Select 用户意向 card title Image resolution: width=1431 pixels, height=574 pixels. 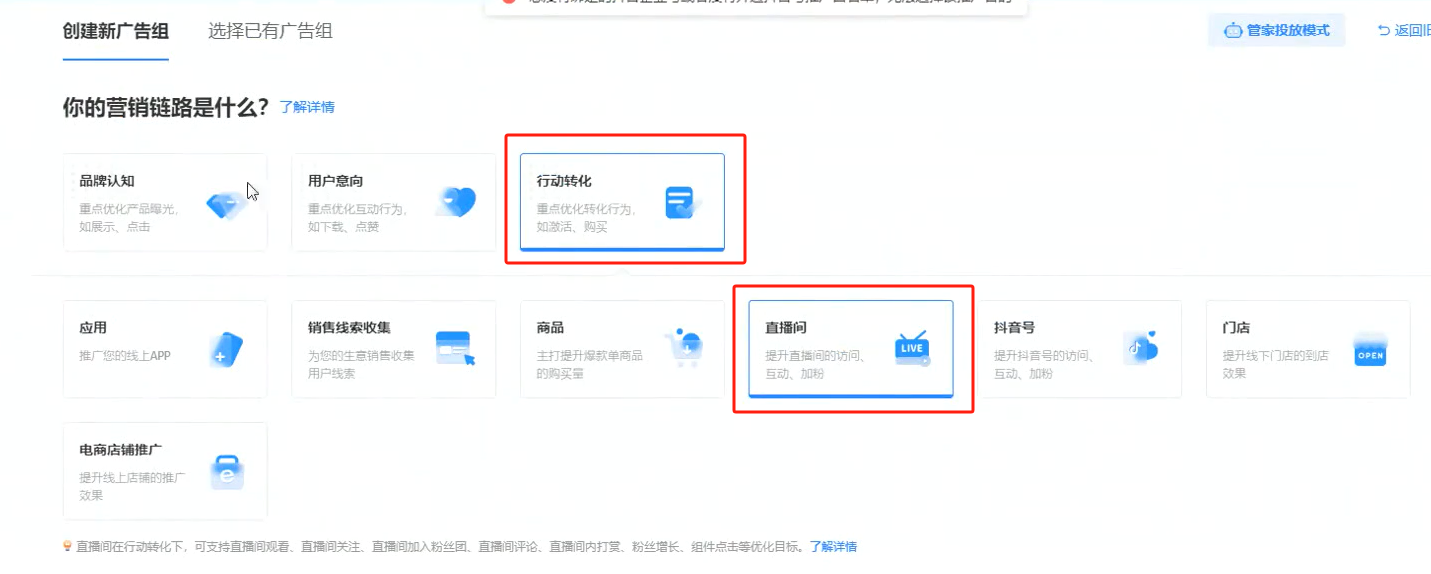[x=335, y=181]
